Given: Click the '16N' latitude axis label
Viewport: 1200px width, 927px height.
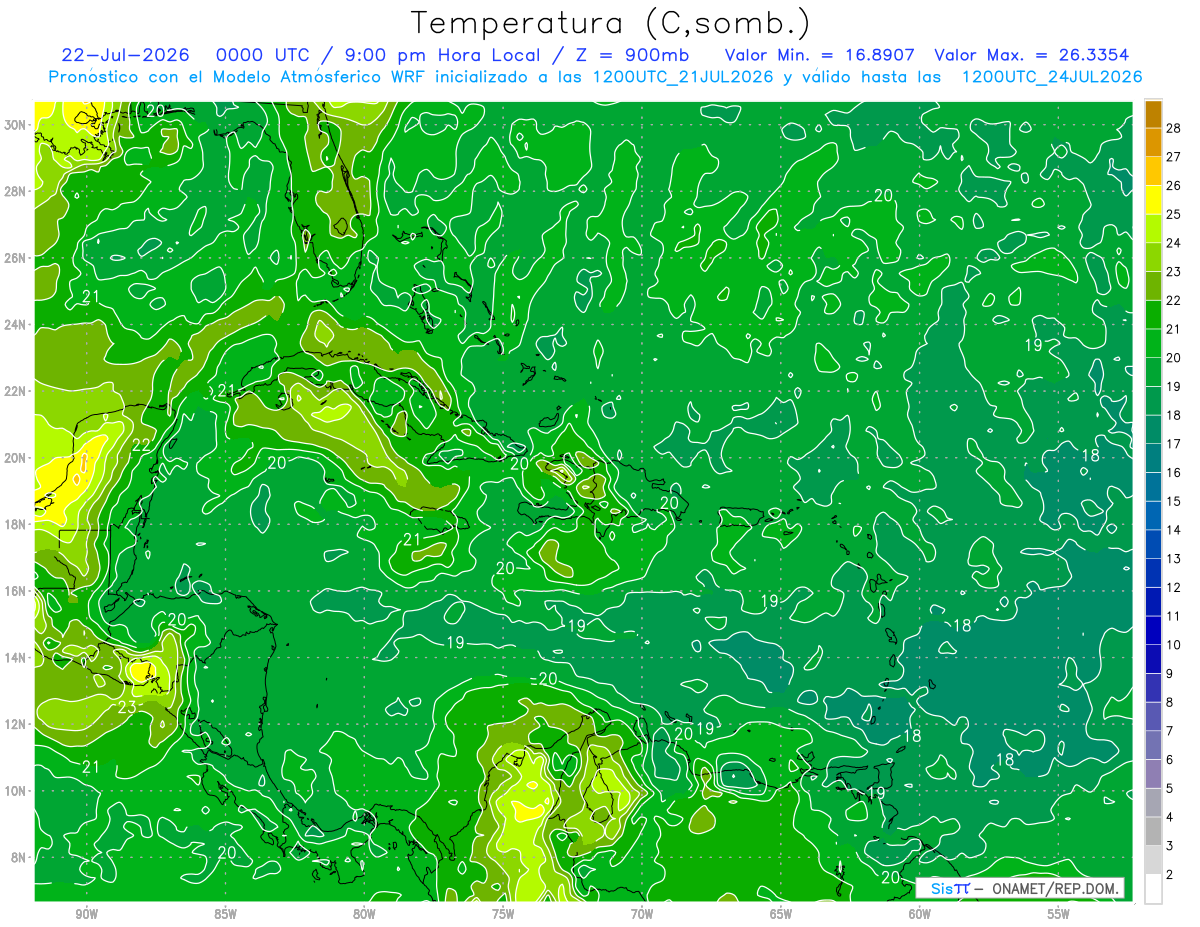Looking at the screenshot, I should tap(16, 591).
